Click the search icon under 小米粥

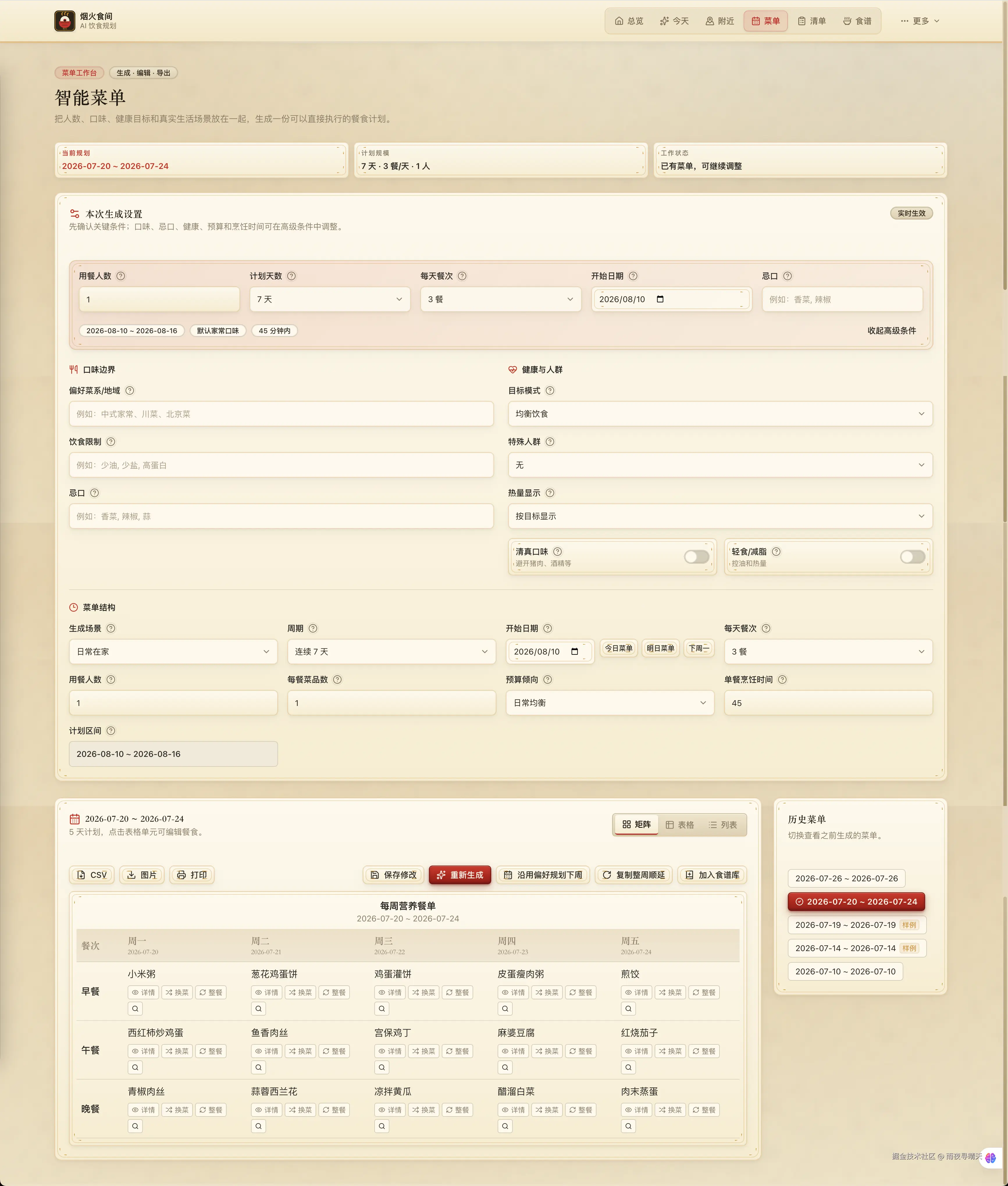pyautogui.click(x=136, y=1009)
